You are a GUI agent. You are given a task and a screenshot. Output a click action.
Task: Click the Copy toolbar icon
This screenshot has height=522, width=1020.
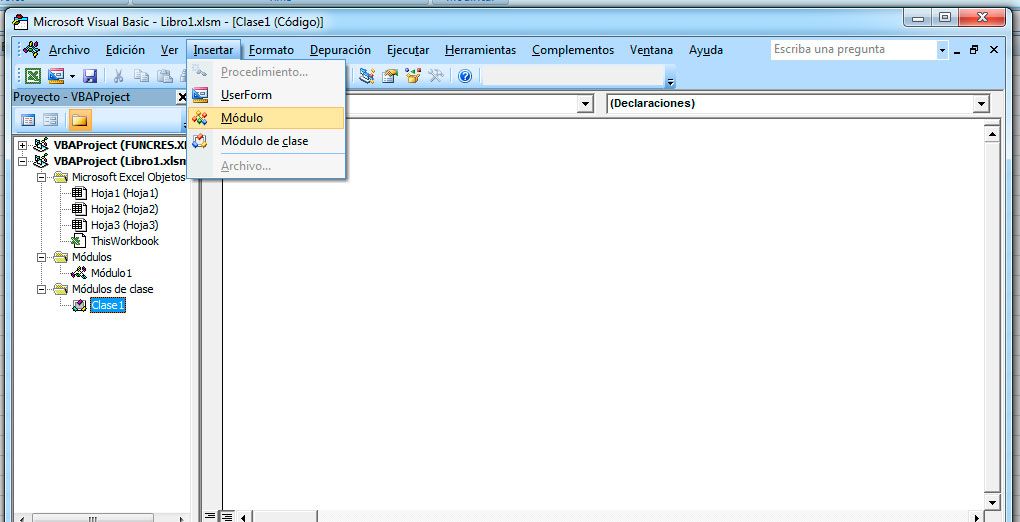click(x=141, y=76)
